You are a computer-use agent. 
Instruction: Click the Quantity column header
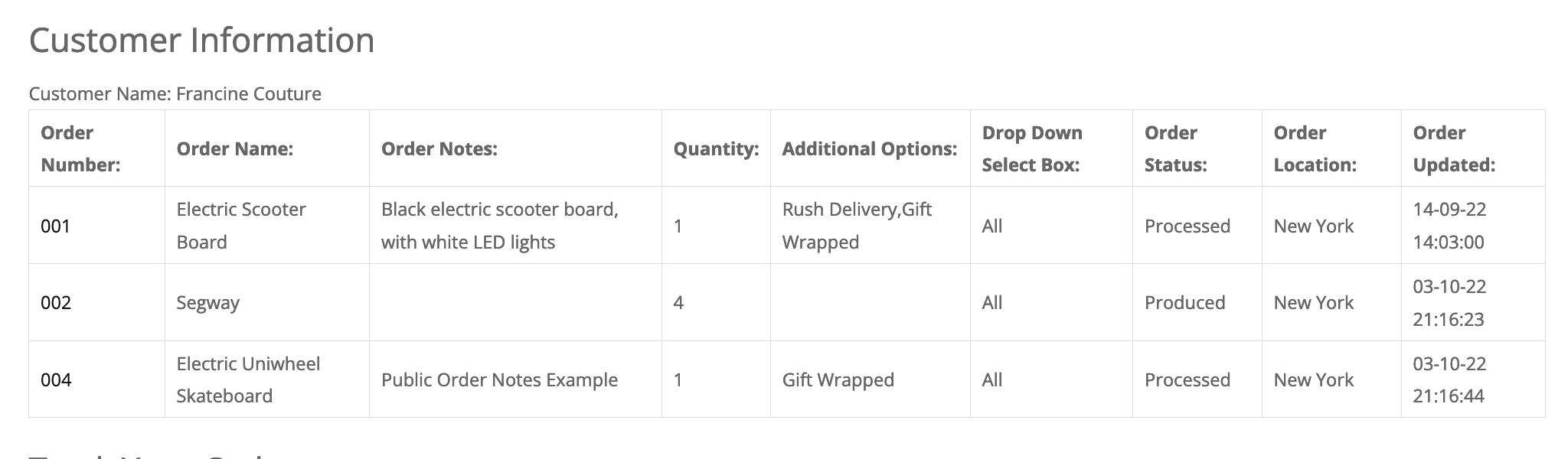(716, 149)
